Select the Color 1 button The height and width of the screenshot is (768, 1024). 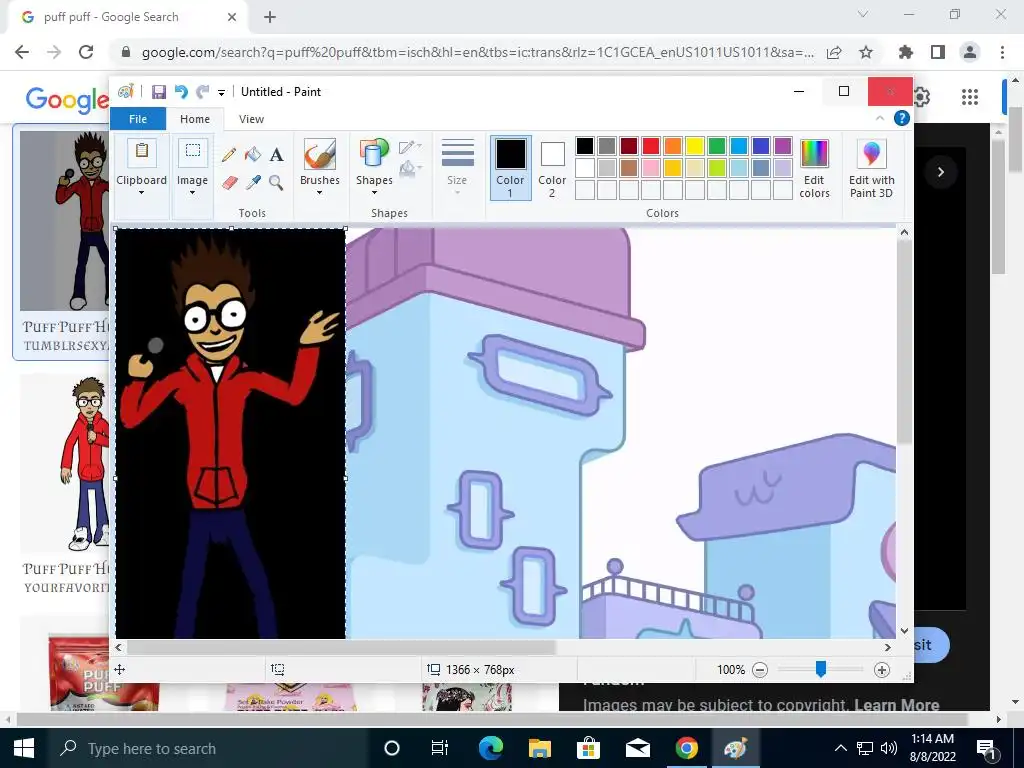[x=510, y=167]
